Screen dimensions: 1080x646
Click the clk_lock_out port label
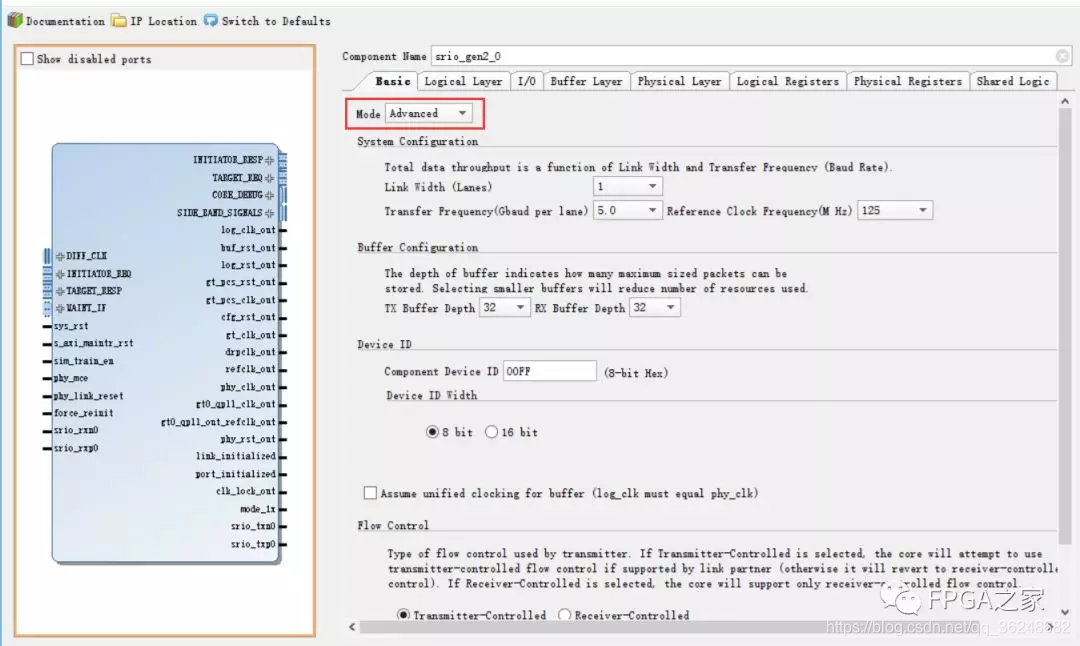(x=246, y=492)
